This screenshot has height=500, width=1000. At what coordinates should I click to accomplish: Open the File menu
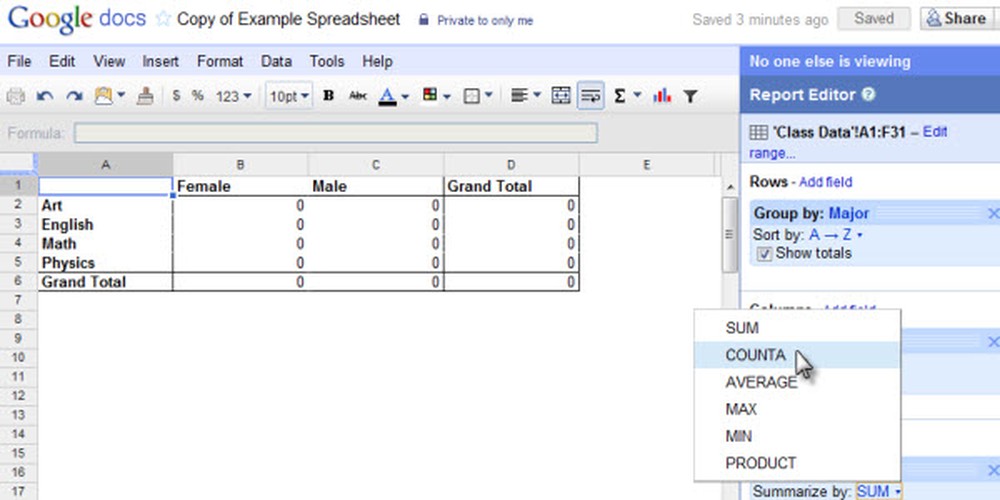(19, 62)
